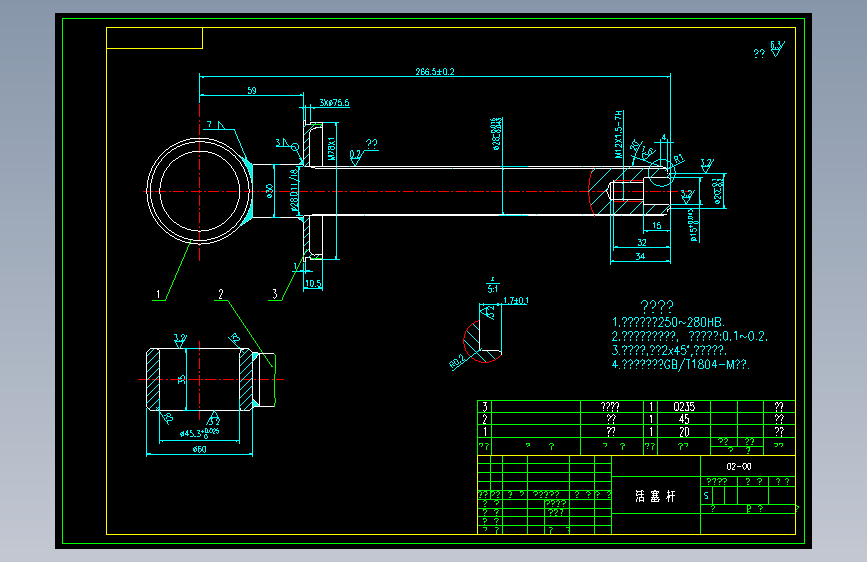Screen dimensions: 867x562
Task: Select part balloon number 3
Action: (275, 294)
